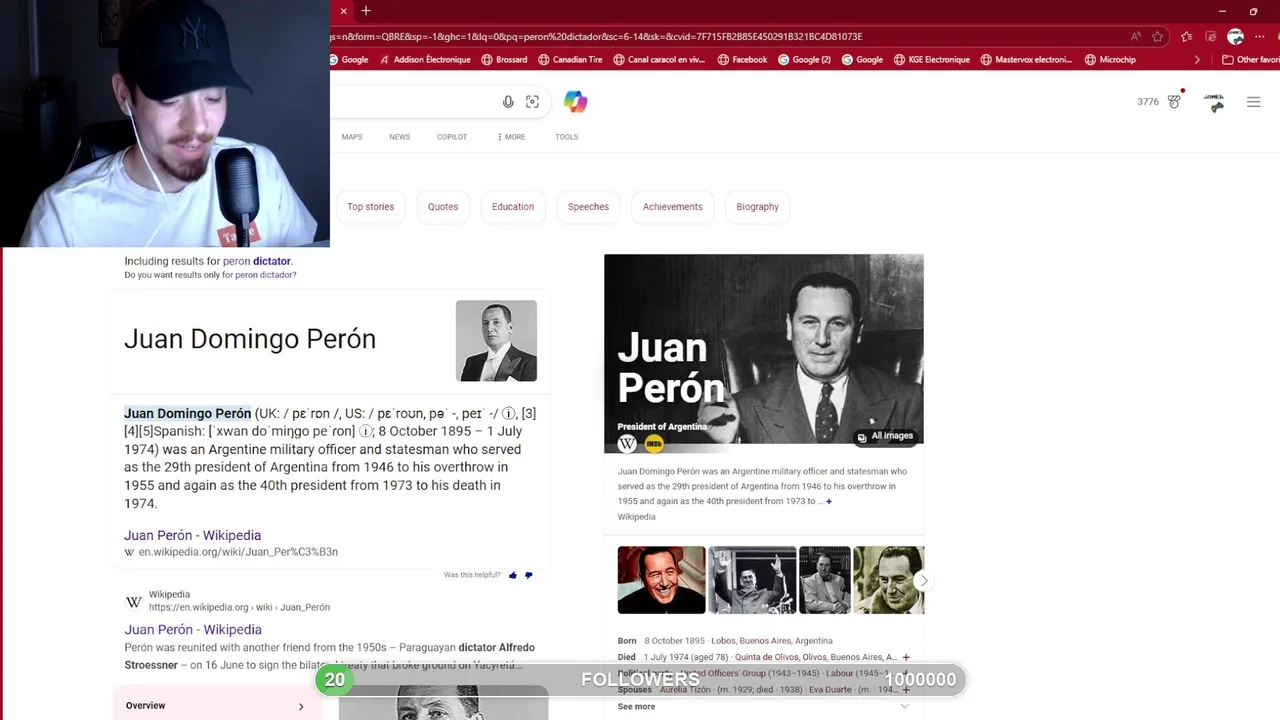This screenshot has height=720, width=1280.
Task: Open 'All images' on the knowledge panel
Action: tap(885, 436)
